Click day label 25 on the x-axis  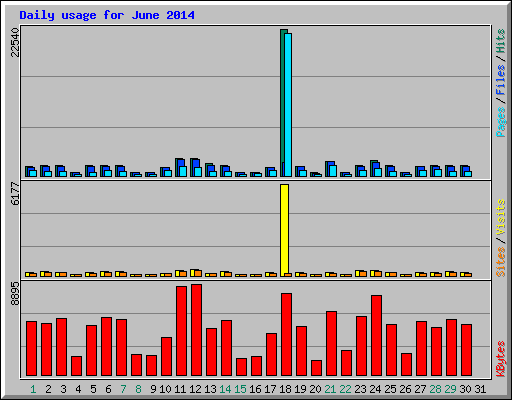point(390,389)
